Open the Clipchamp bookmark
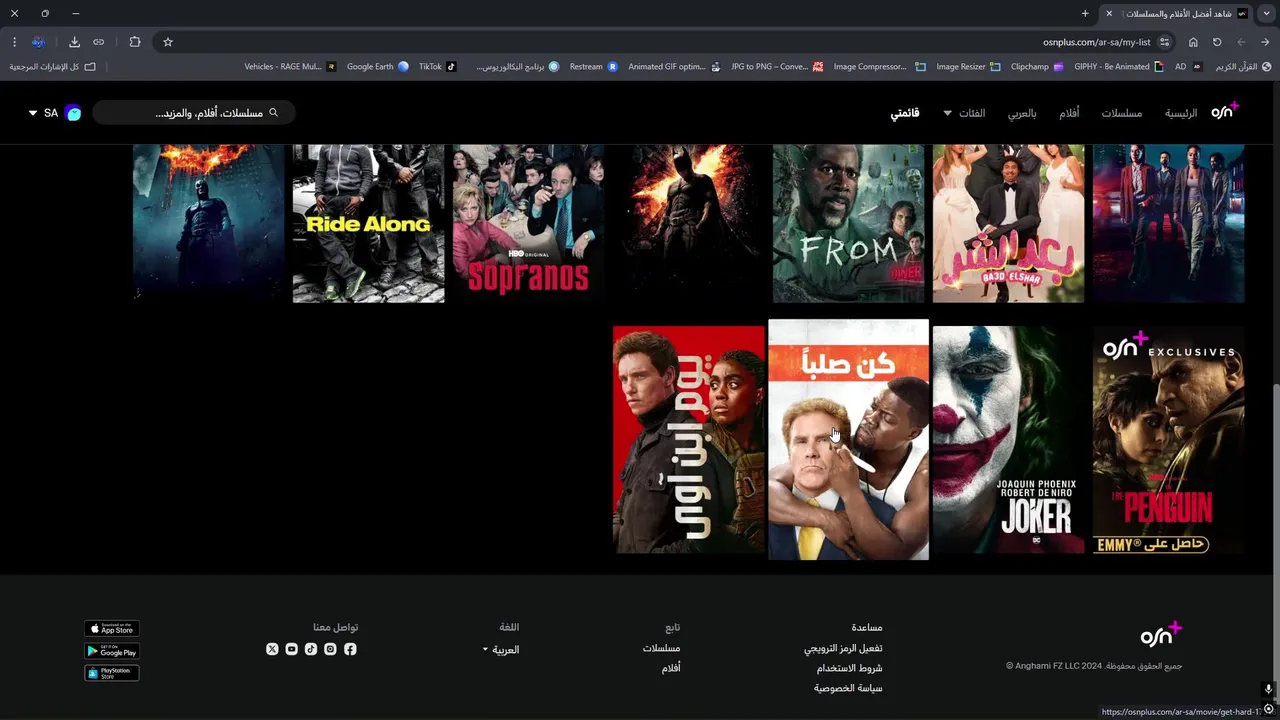The height and width of the screenshot is (720, 1280). pyautogui.click(x=1036, y=67)
